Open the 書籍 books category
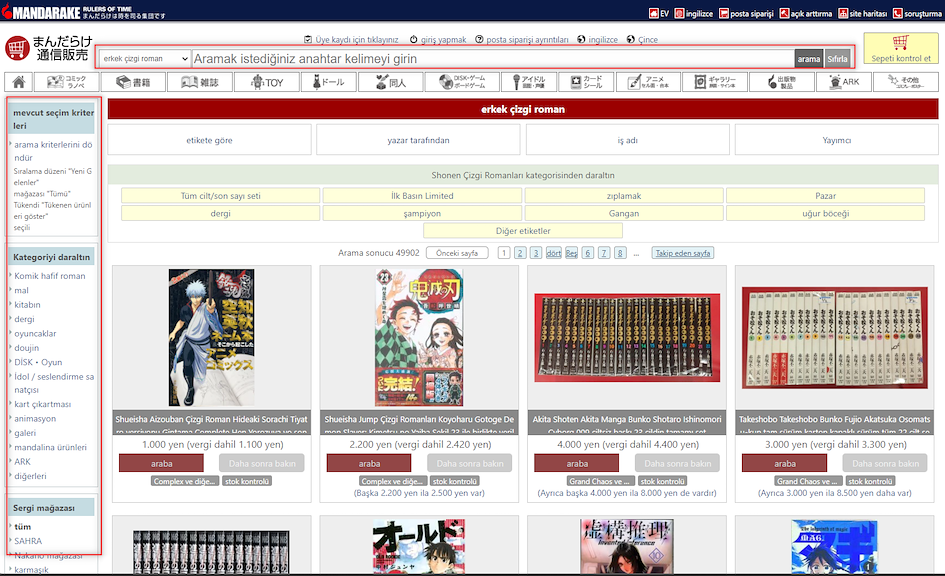 tap(133, 82)
